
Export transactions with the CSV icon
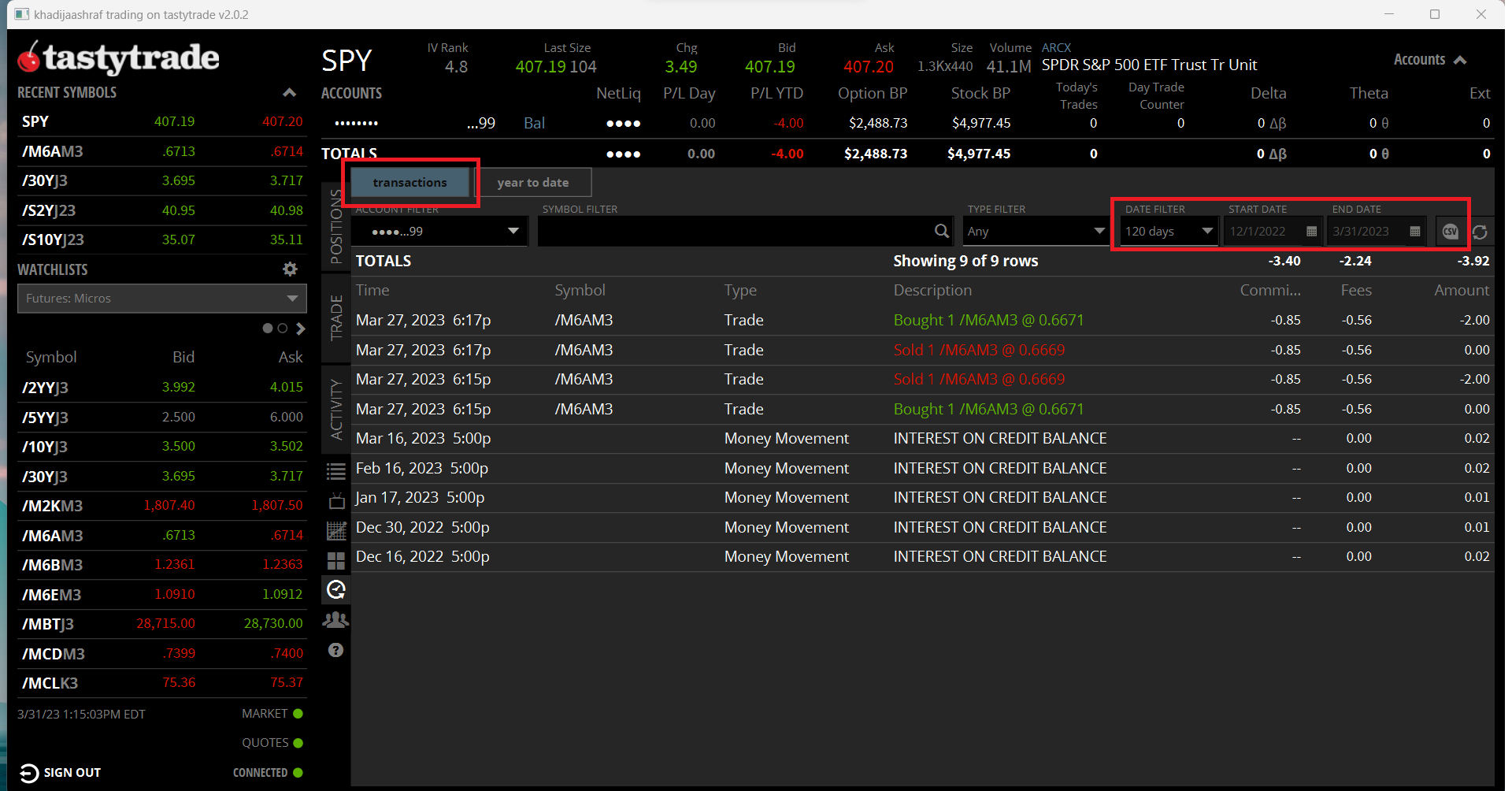click(1450, 232)
